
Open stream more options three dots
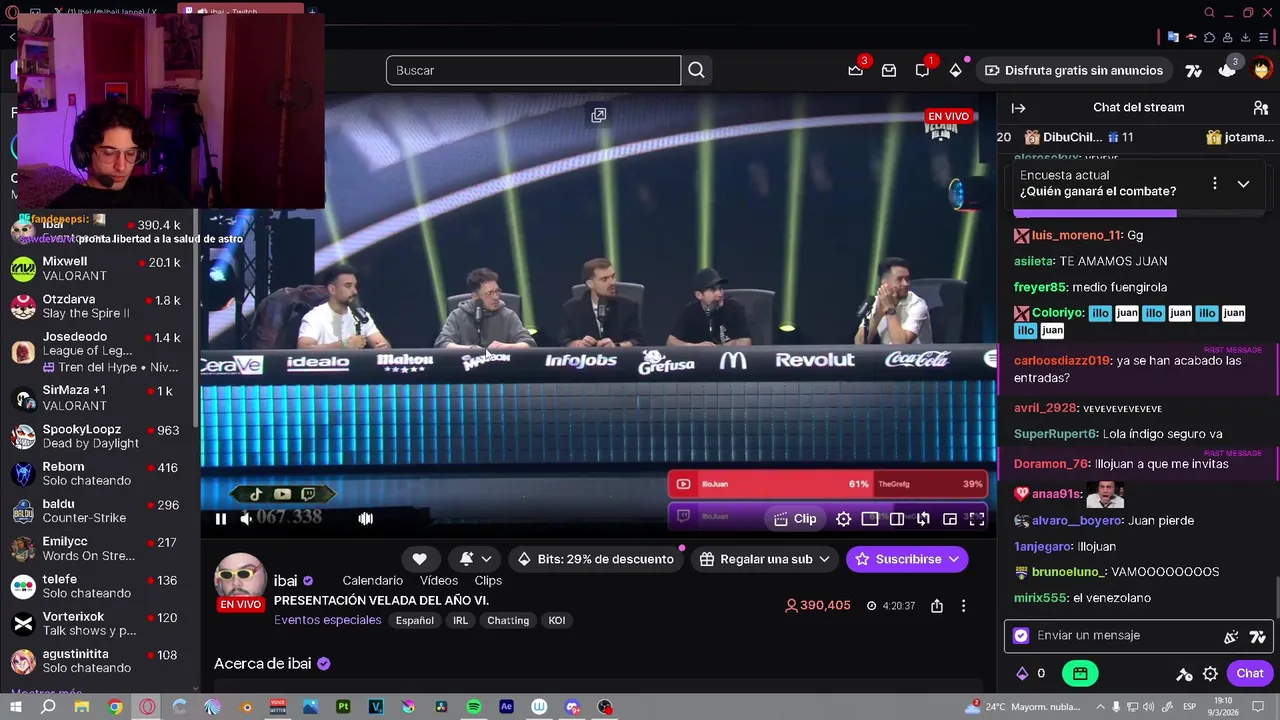pos(963,606)
